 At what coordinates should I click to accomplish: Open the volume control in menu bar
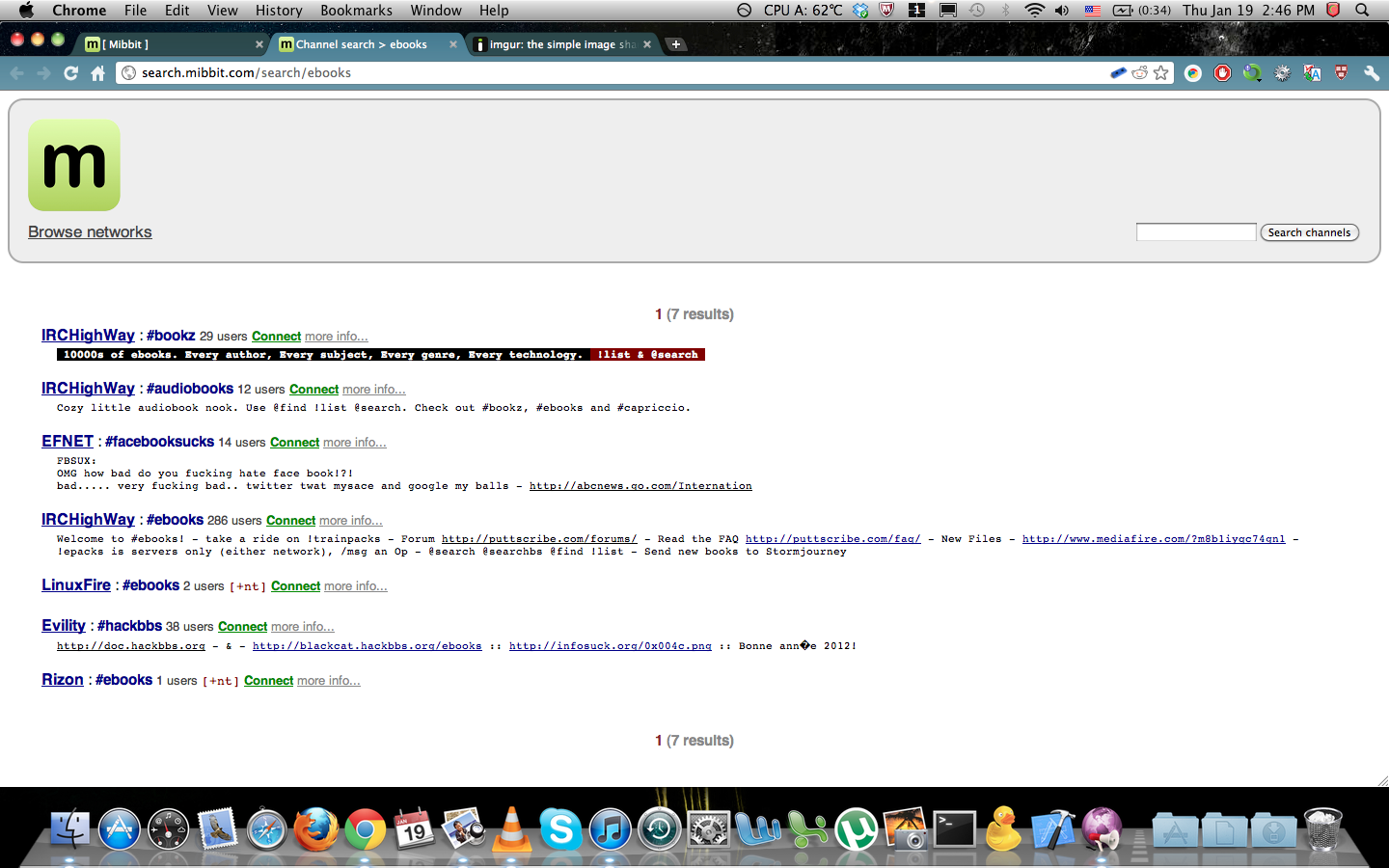[x=1062, y=11]
